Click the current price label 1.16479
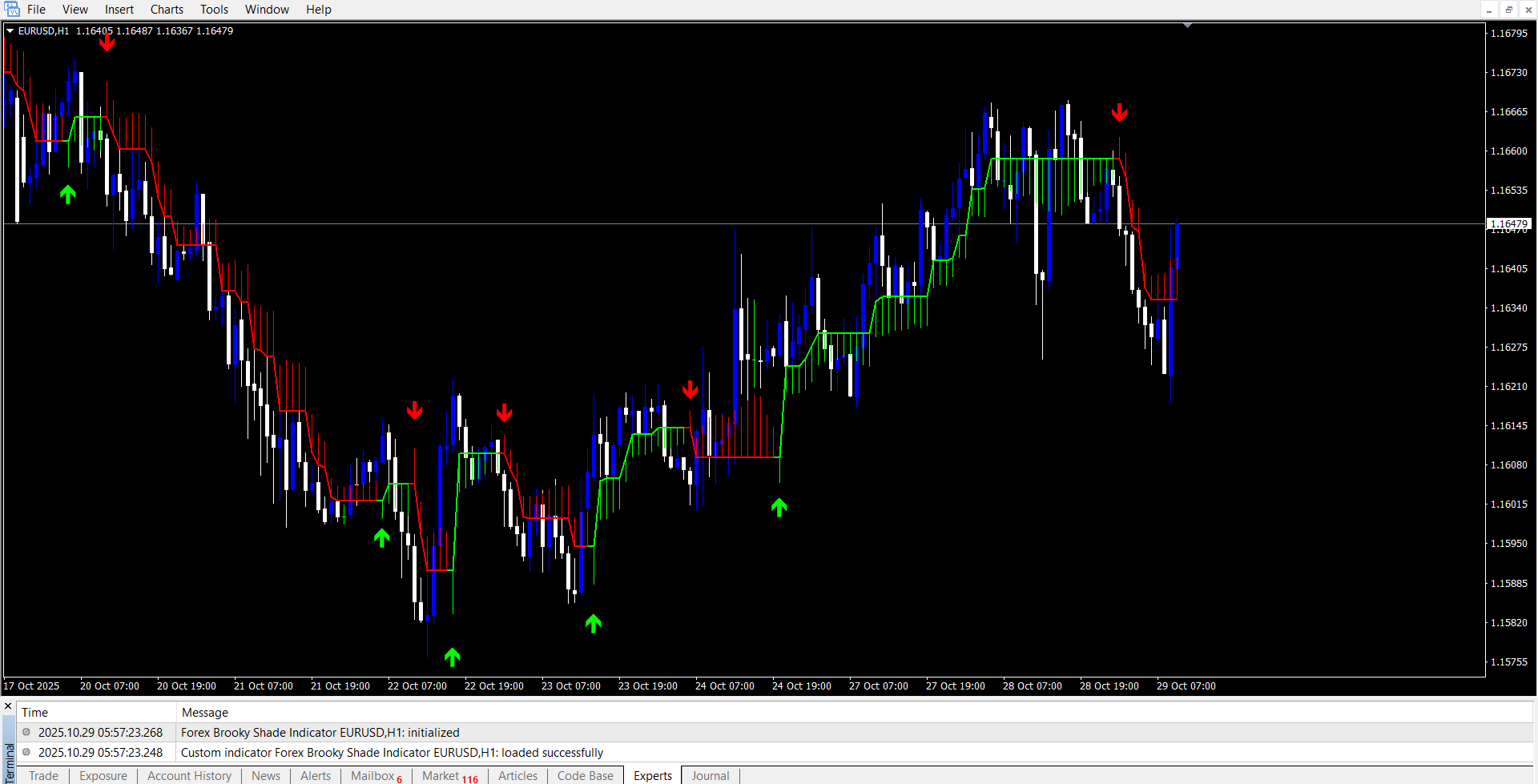The width and height of the screenshot is (1538, 784). [x=1508, y=223]
